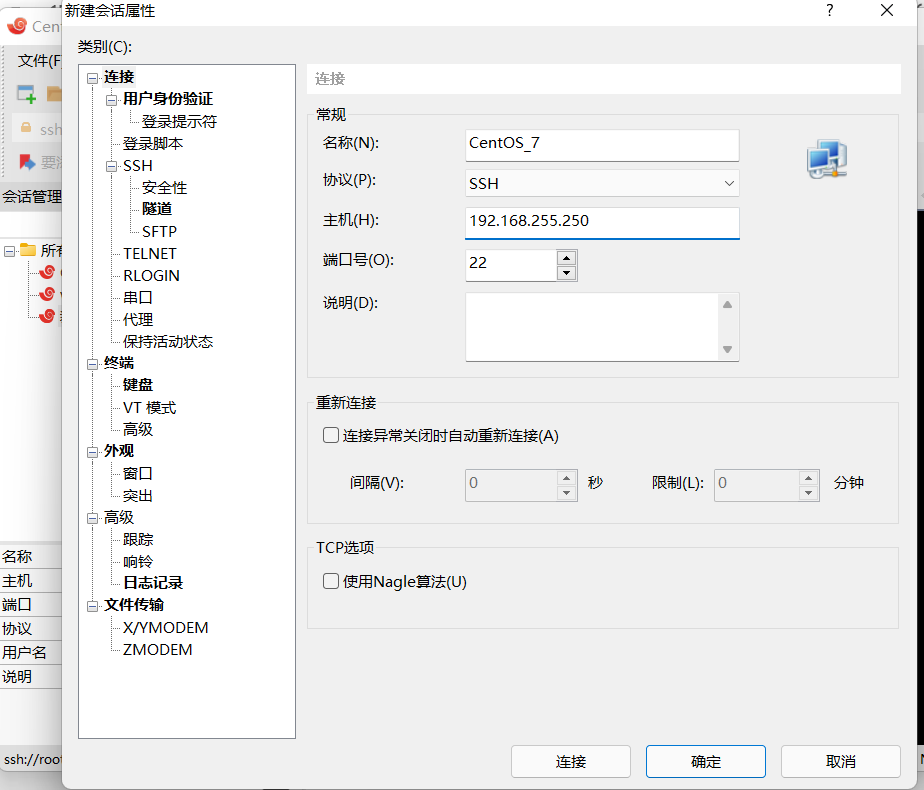Click the help question mark in dialog title

[829, 10]
